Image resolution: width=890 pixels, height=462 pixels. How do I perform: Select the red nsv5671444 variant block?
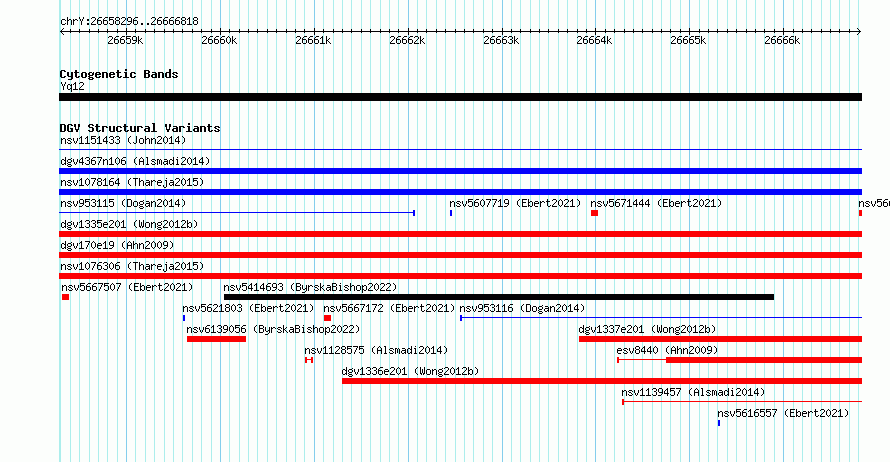pos(594,213)
